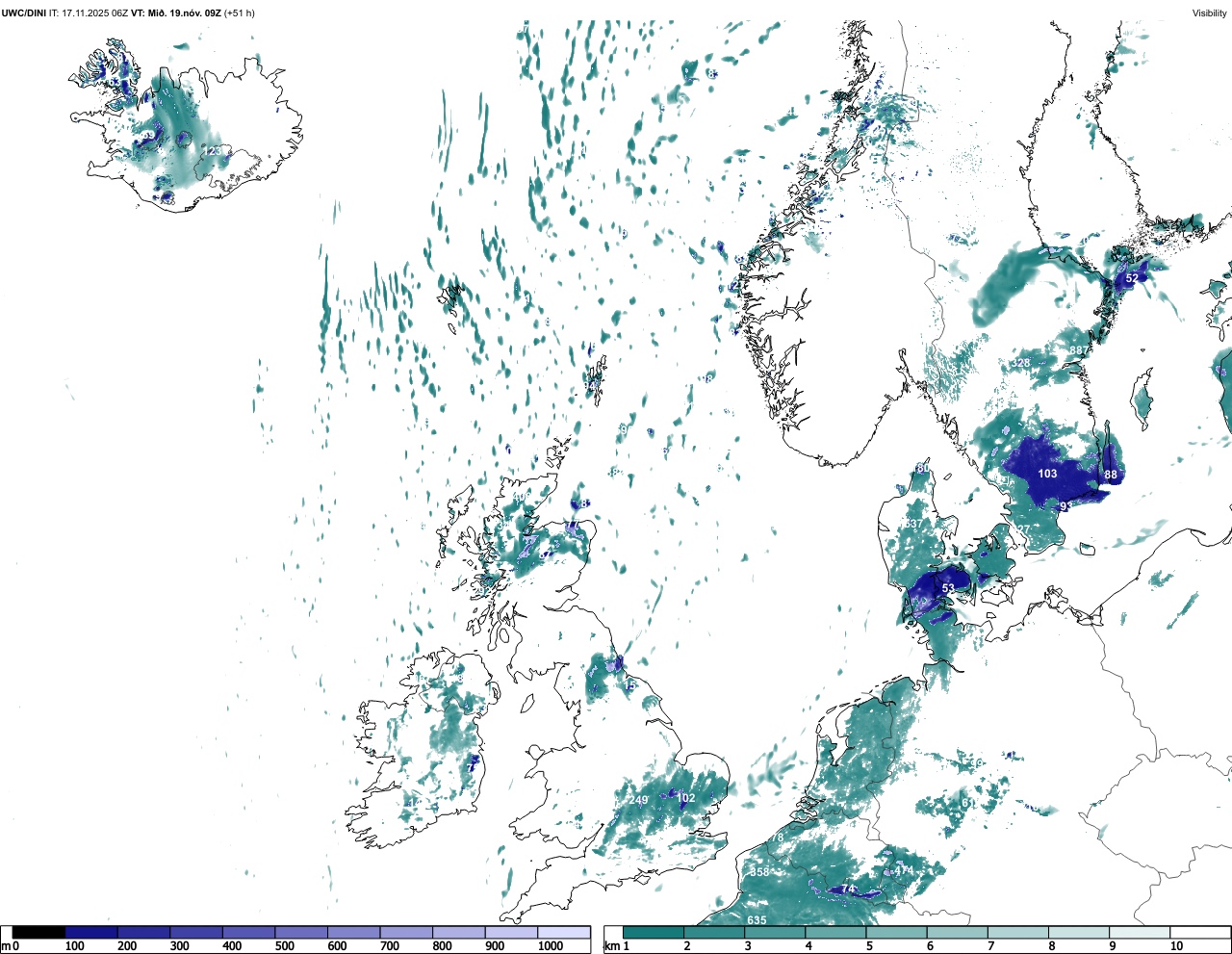This screenshot has width=1232, height=954.
Task: Click the '53' value over Denmark
Action: [948, 588]
